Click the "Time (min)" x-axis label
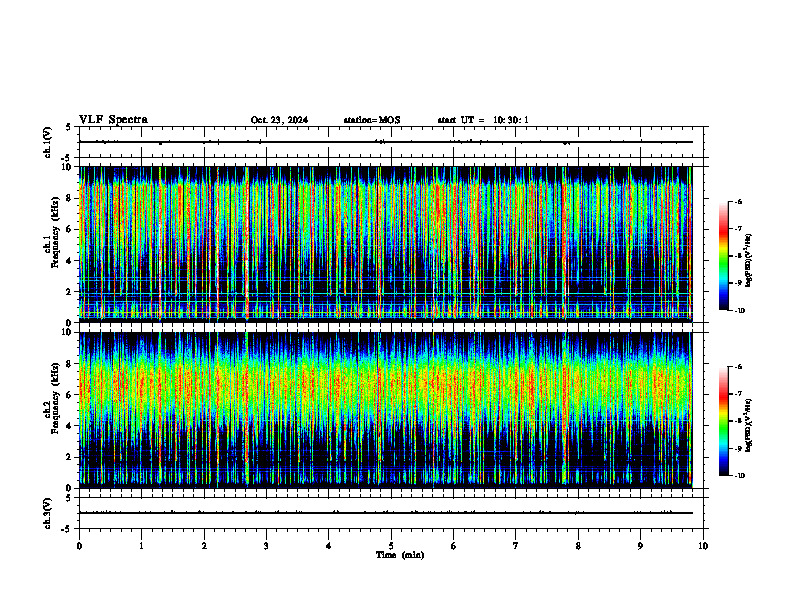Image resolution: width=792 pixels, height=612 pixels. click(400, 555)
